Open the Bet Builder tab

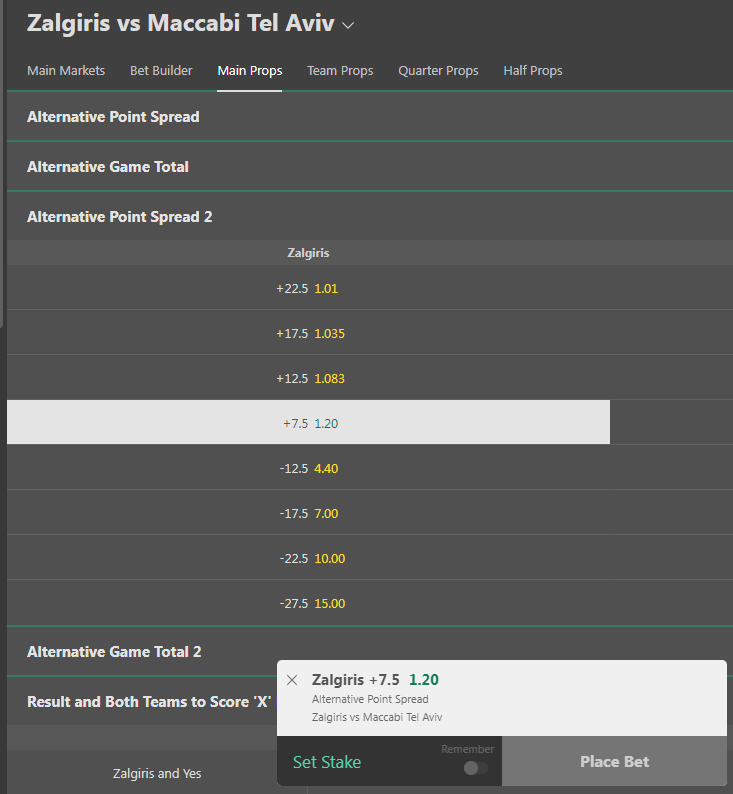[x=161, y=71]
